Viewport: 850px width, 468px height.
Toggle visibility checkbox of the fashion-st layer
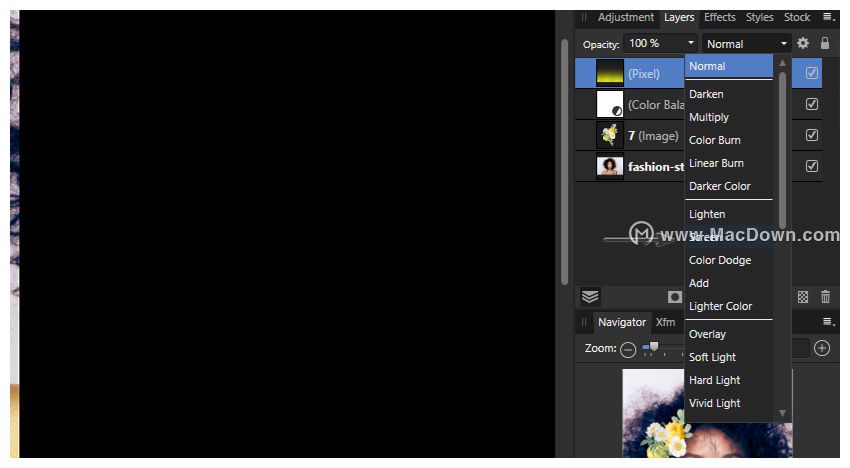pyautogui.click(x=812, y=166)
